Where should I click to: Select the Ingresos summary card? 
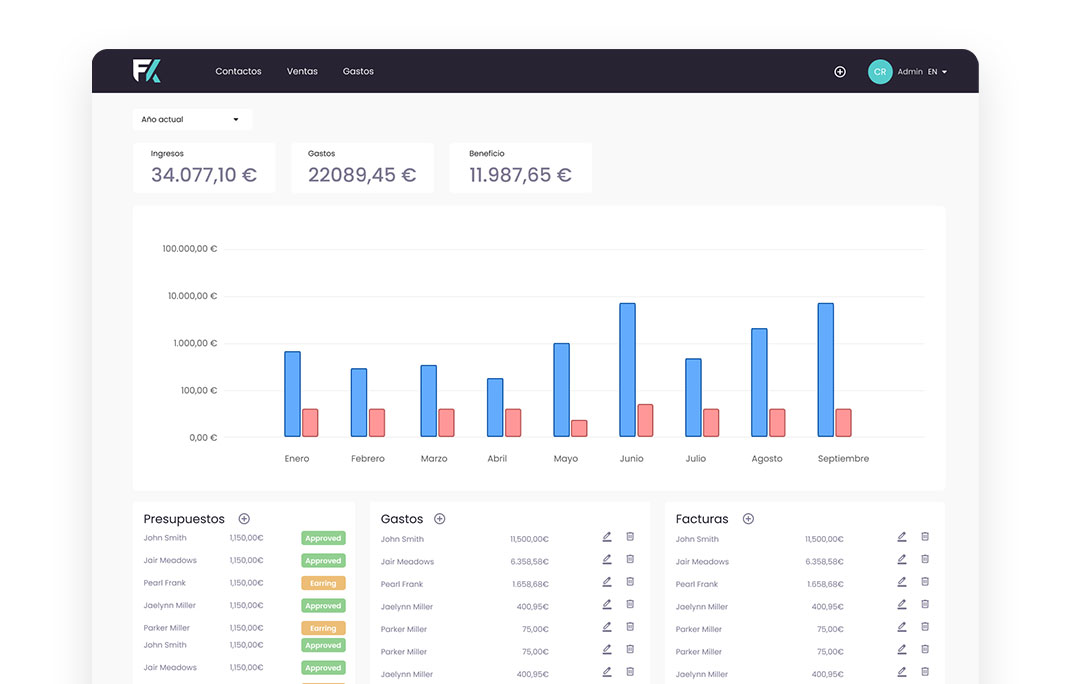click(204, 168)
